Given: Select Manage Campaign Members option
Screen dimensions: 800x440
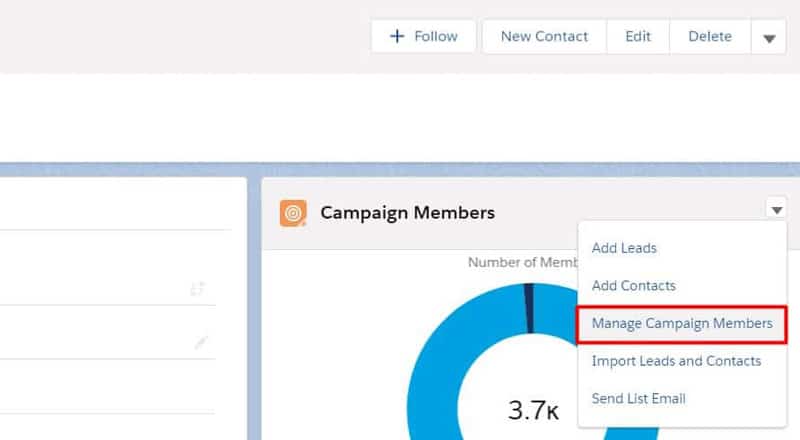Looking at the screenshot, I should point(681,323).
